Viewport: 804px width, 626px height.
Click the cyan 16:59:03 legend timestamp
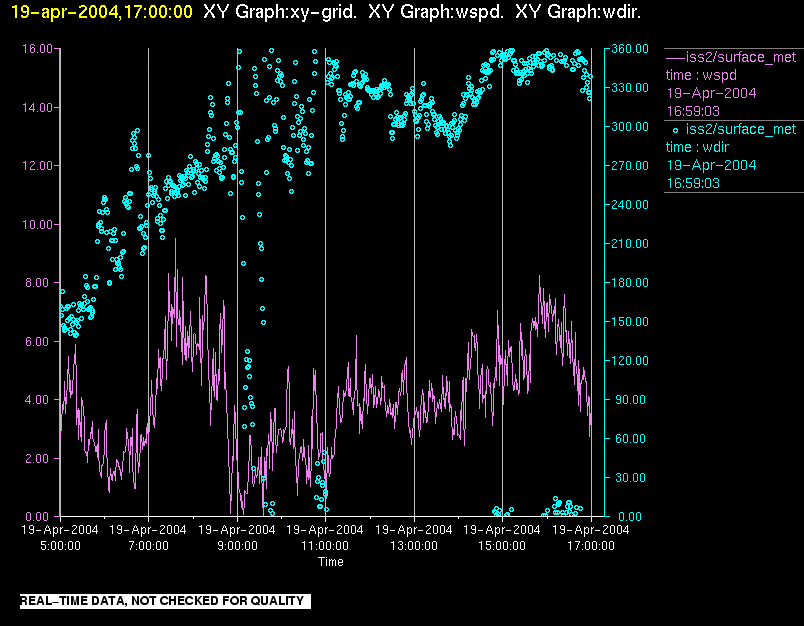pos(693,184)
